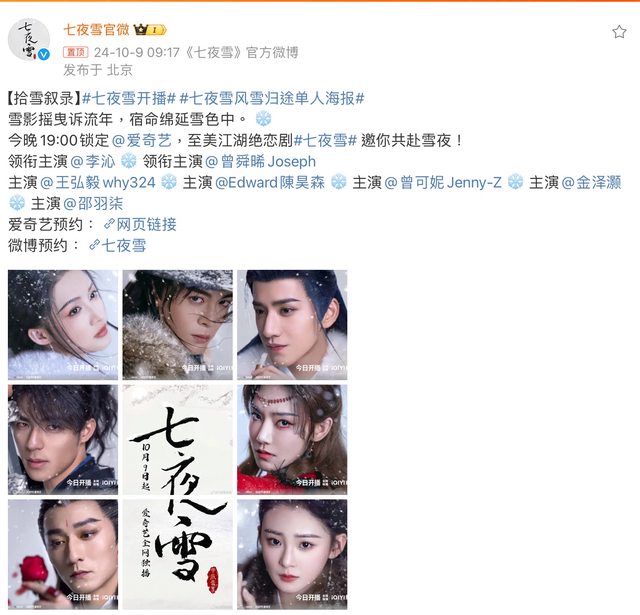This screenshot has width=640, height=615.
Task: Open the @曾舜晞Joseph mention
Action: tap(260, 161)
